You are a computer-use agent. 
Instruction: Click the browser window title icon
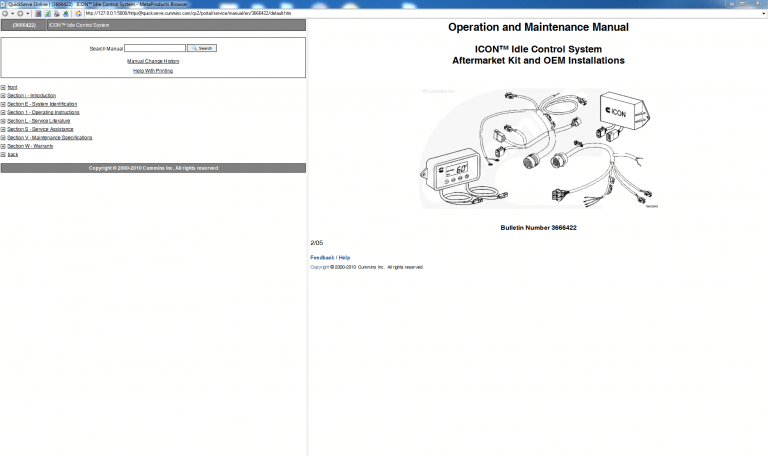click(4, 4)
